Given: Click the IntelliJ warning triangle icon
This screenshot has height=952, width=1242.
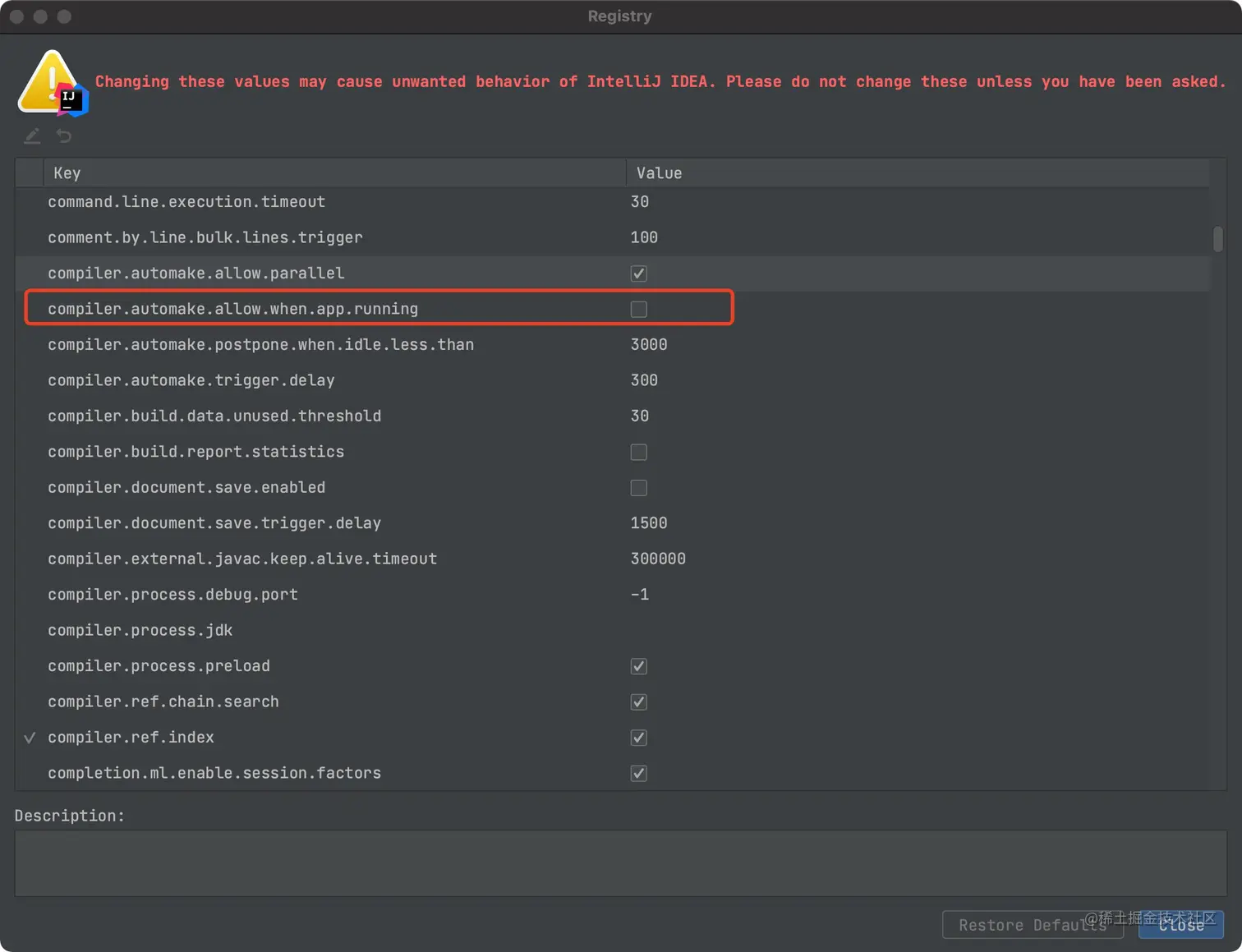Looking at the screenshot, I should pyautogui.click(x=53, y=83).
